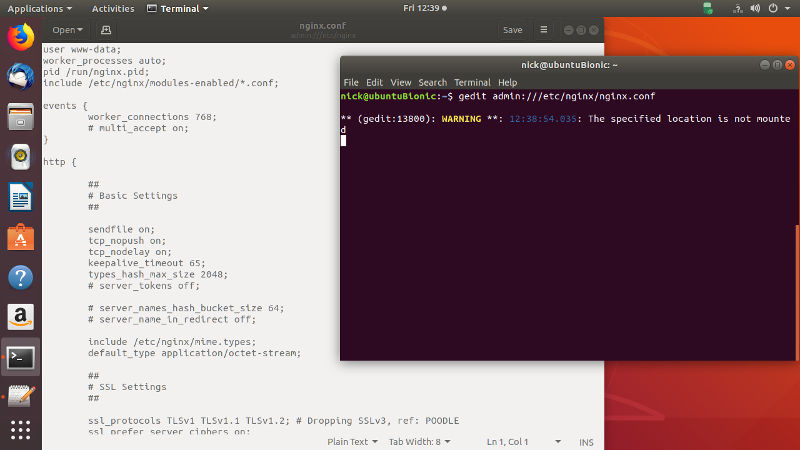Click 'ssl_protocols TLSv1' line
This screenshot has width=800, height=450.
(x=273, y=420)
